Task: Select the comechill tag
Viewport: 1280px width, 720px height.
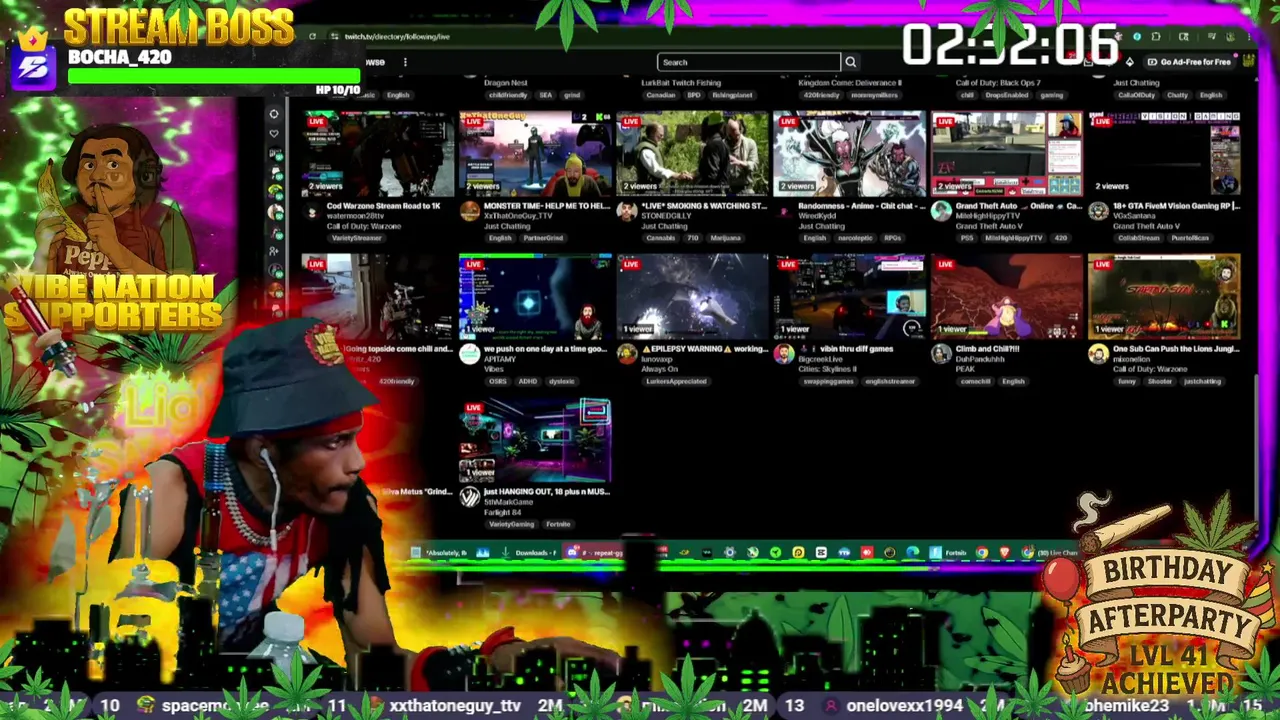Action: point(975,381)
